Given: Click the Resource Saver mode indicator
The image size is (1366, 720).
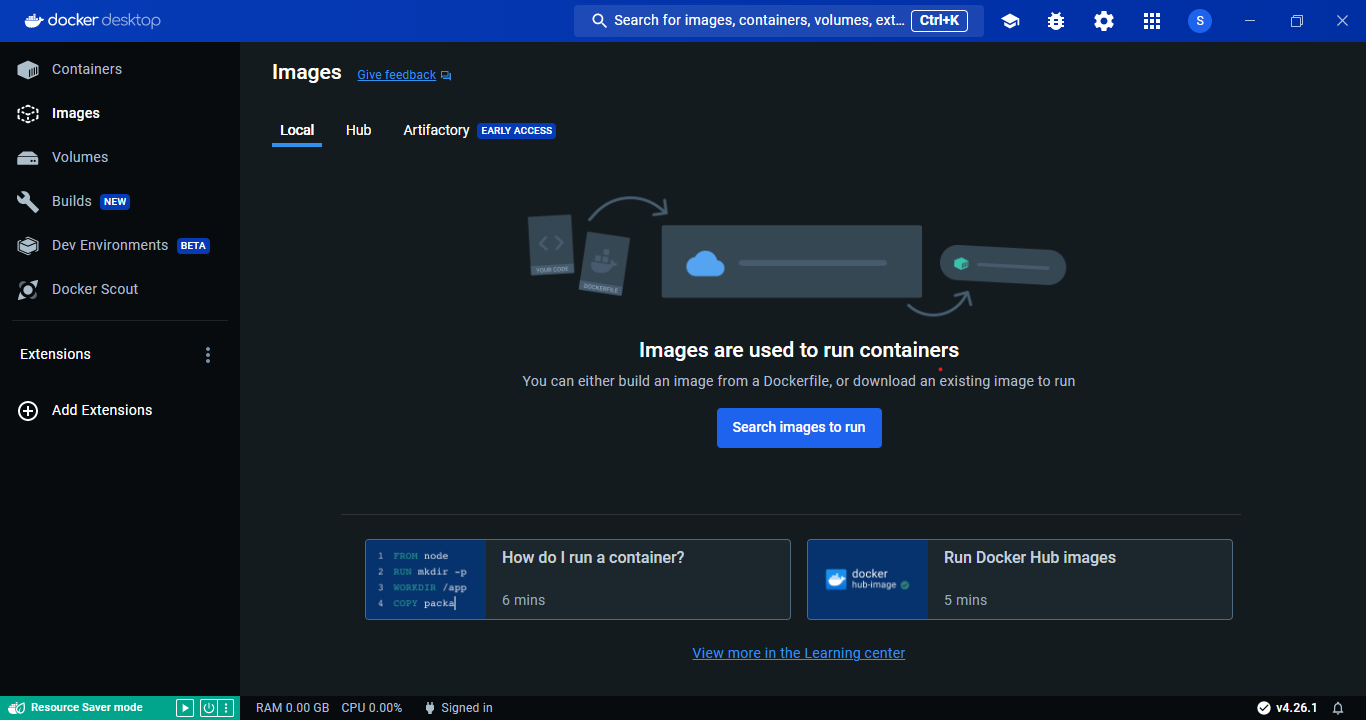Looking at the screenshot, I should [x=78, y=708].
